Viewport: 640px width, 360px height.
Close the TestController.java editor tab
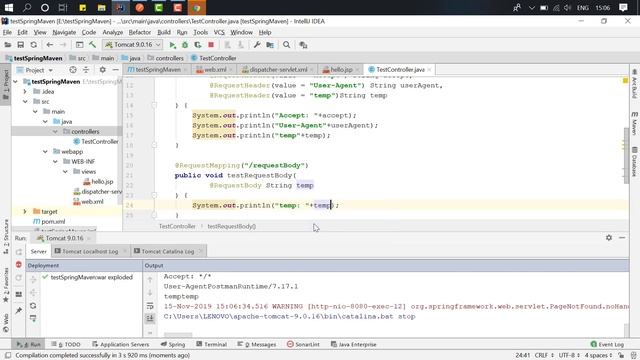(429, 70)
